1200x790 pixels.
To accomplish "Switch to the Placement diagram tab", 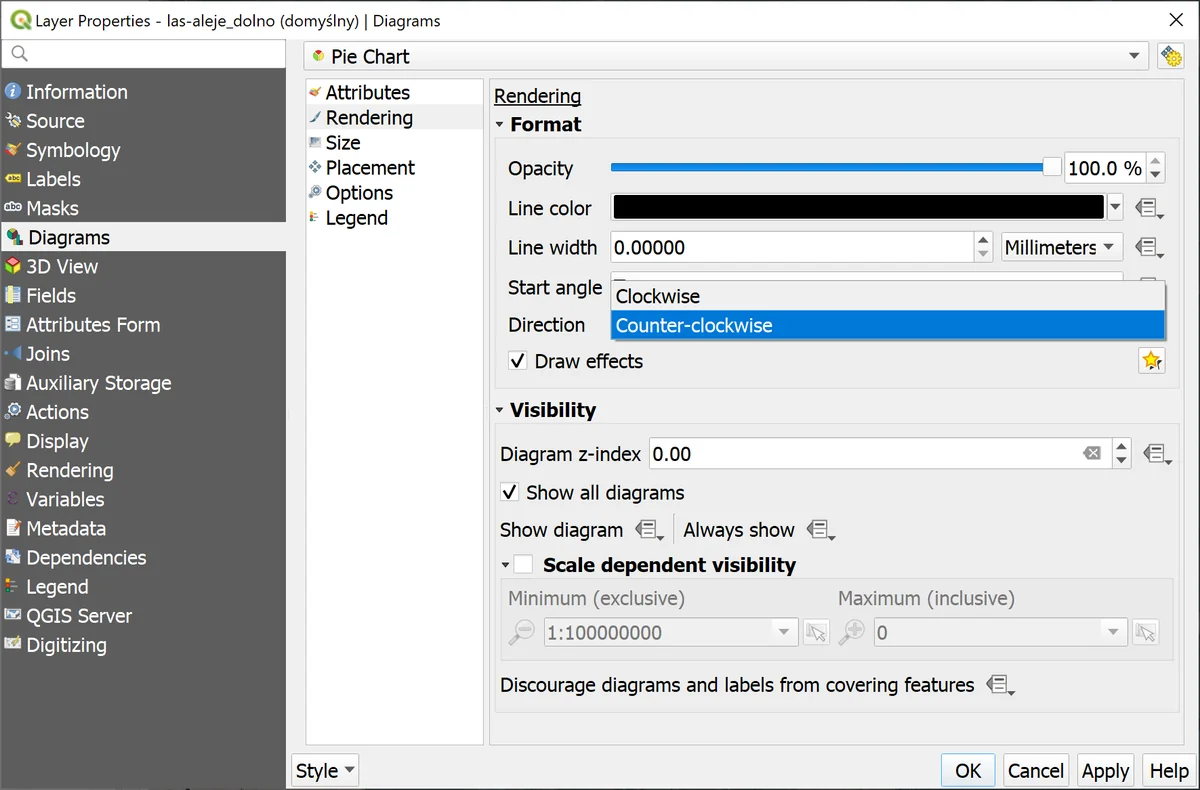I will click(369, 168).
